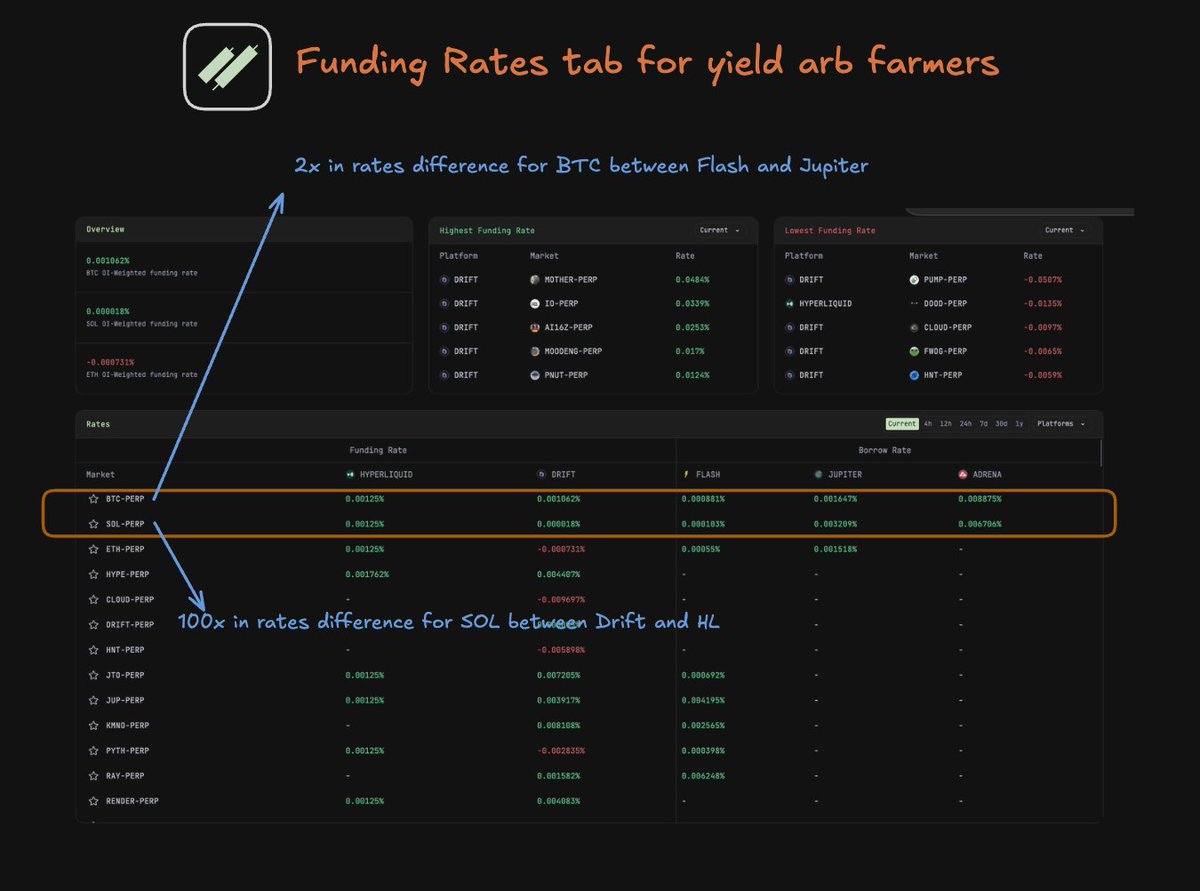Click SOL-PERP Jupiter rate 0.003209%

835,524
